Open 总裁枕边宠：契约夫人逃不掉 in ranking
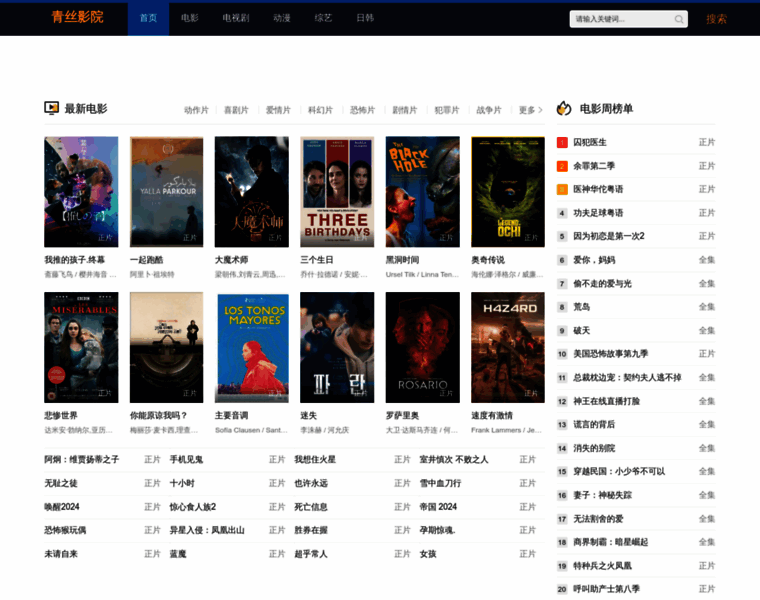Image resolution: width=760 pixels, height=600 pixels. tap(627, 378)
